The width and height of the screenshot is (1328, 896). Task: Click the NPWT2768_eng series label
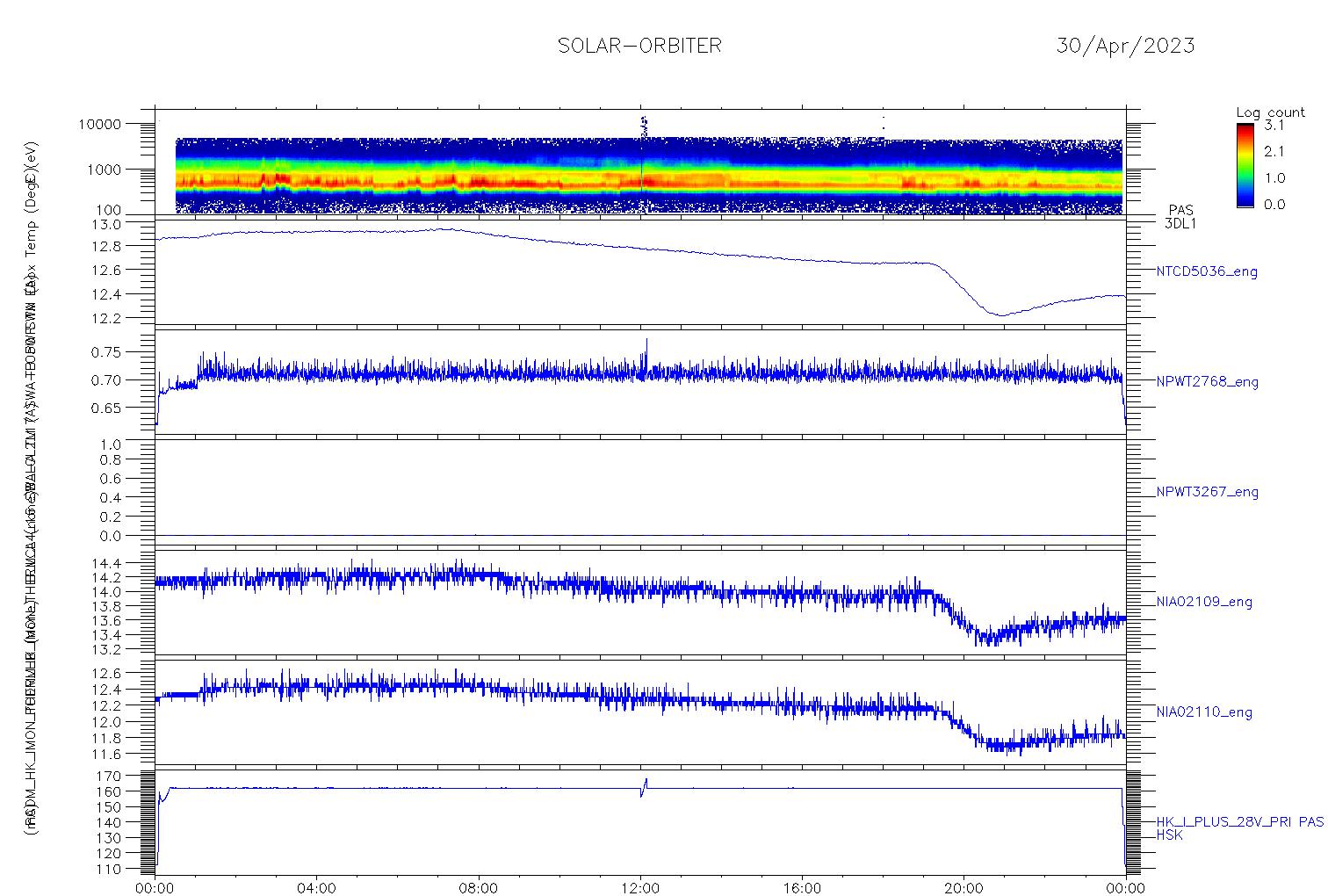click(x=1208, y=382)
